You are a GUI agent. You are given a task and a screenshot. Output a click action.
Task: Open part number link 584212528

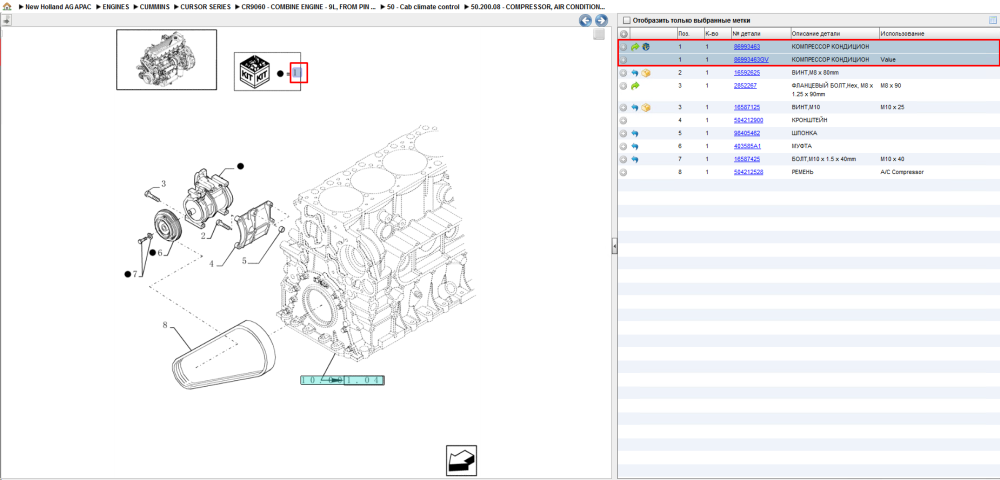[x=749, y=172]
